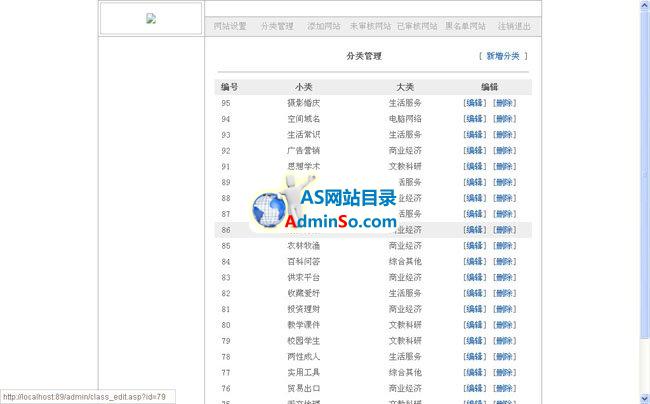Click 编辑 link in row 89
This screenshot has height=404, width=650.
point(475,182)
